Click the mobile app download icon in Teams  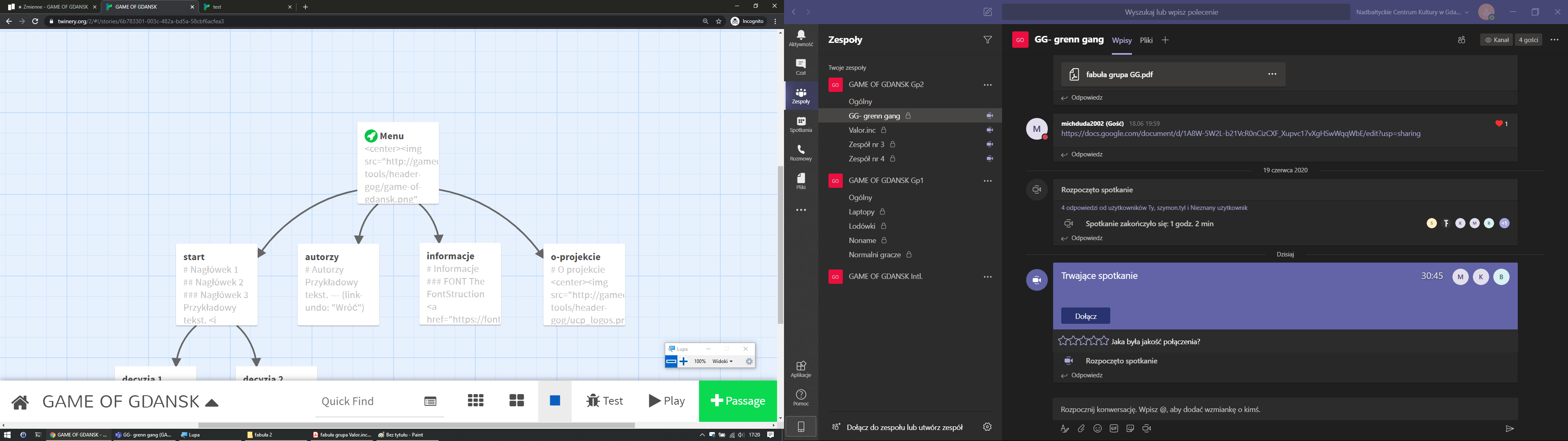coord(801,427)
